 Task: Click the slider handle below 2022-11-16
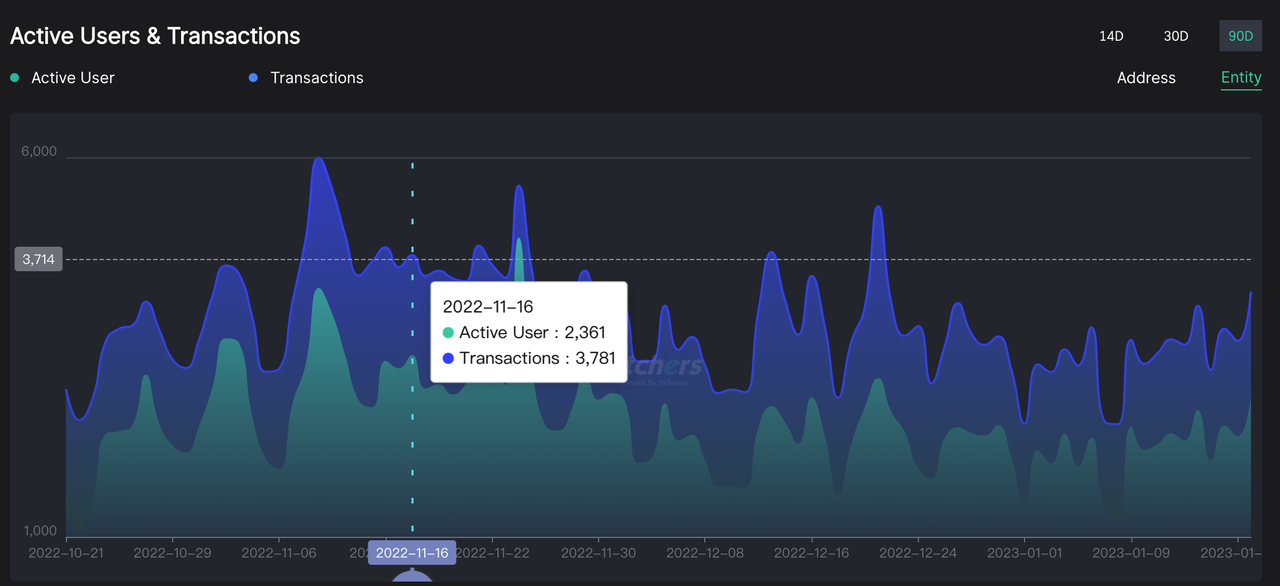pos(412,578)
